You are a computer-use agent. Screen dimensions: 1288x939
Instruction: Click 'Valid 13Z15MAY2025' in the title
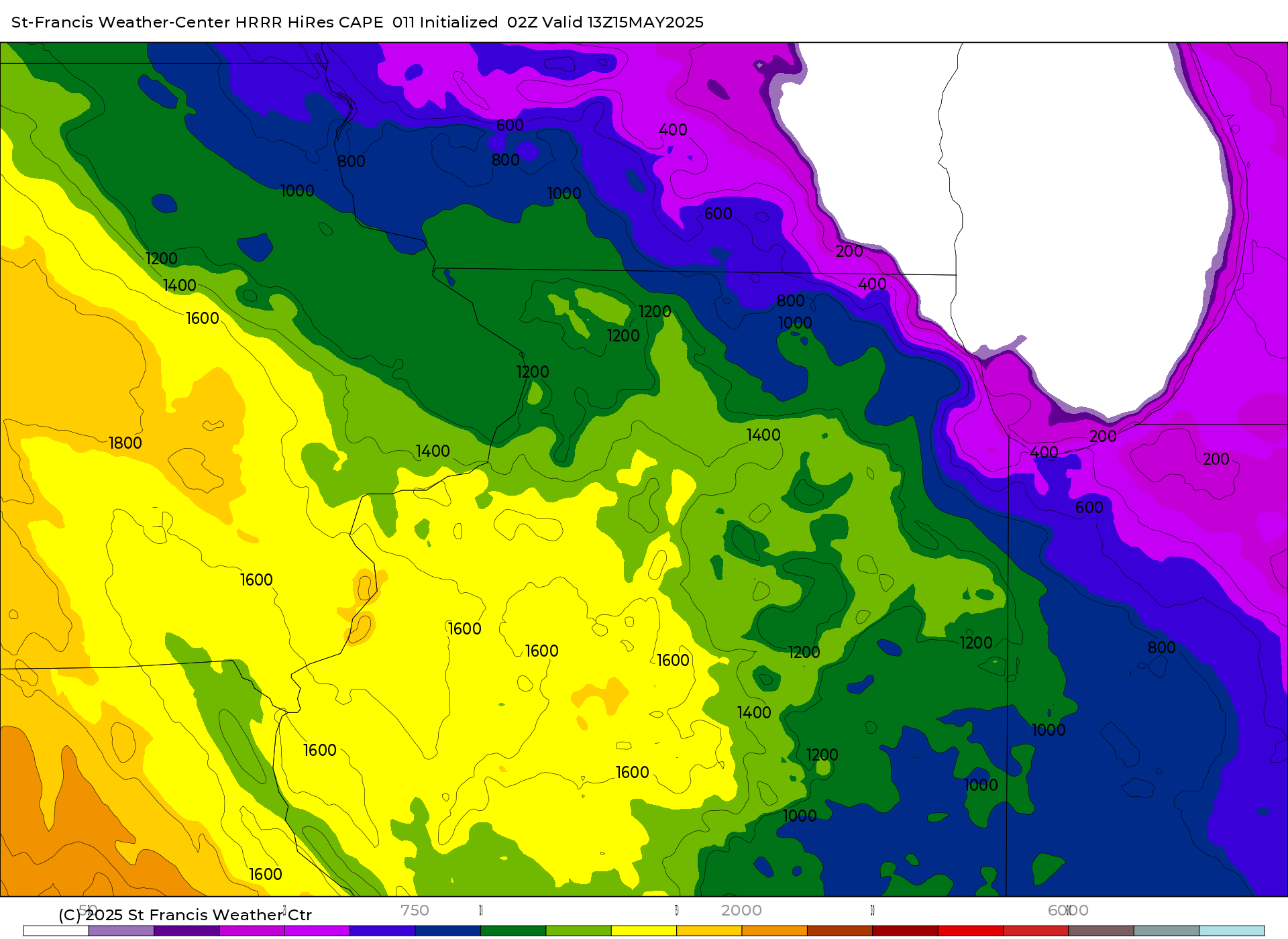[623, 22]
